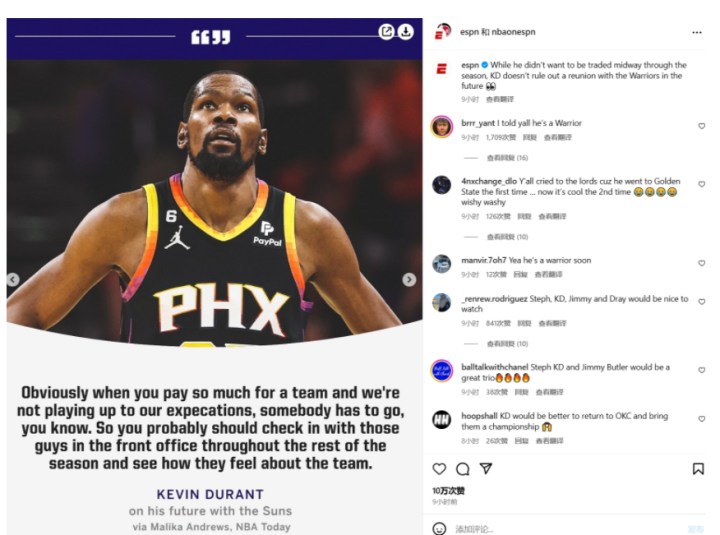
Task: Click the open-in-new-window icon on the image
Action: (387, 31)
